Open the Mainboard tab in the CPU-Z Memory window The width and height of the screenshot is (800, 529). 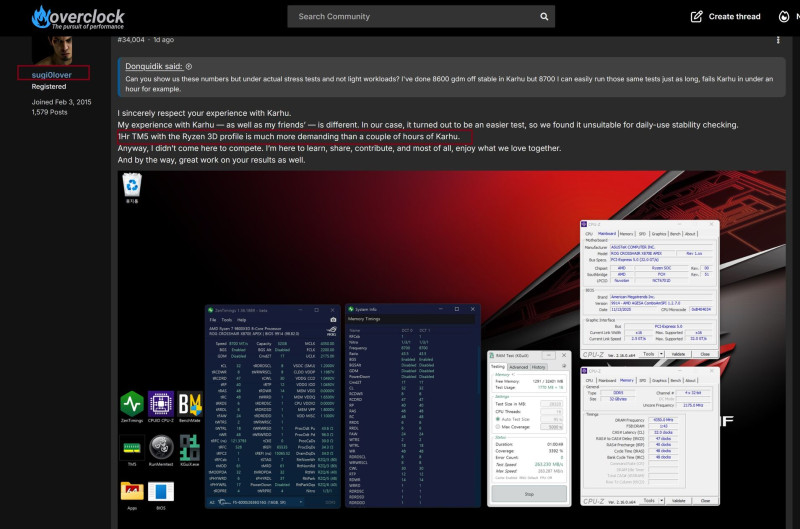point(607,381)
